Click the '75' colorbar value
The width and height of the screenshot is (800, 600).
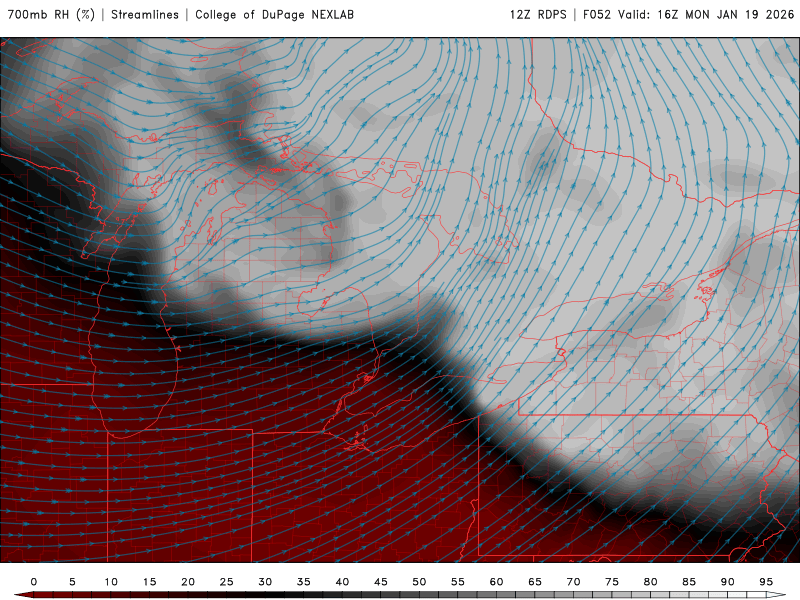click(612, 582)
